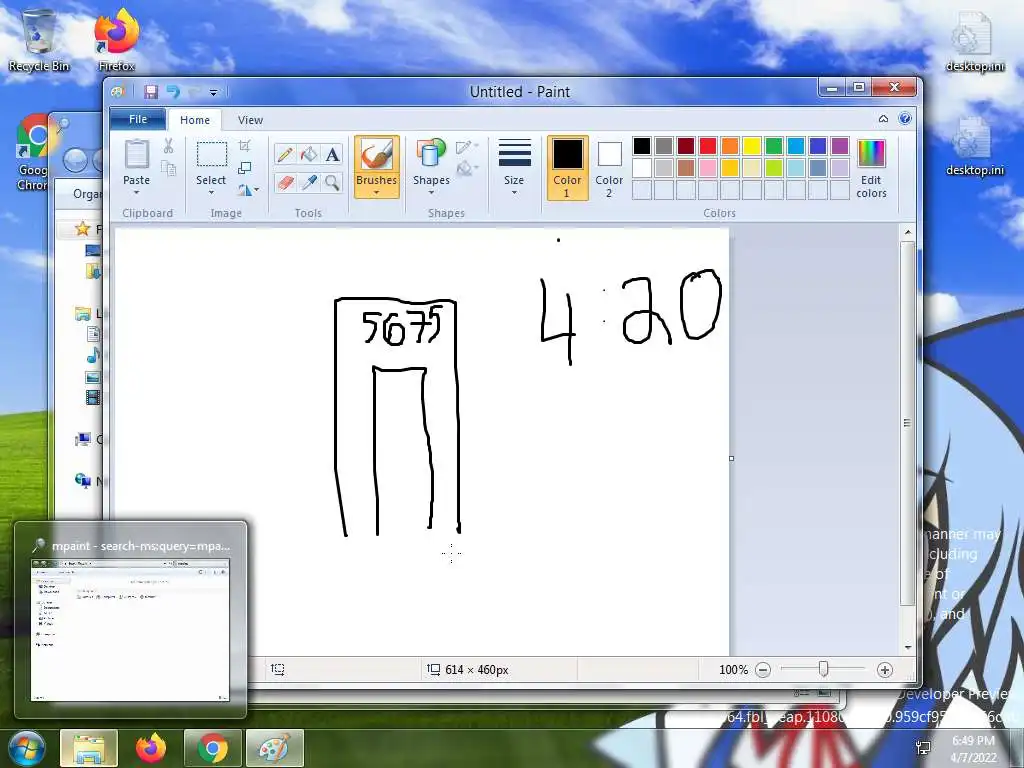The width and height of the screenshot is (1024, 768).
Task: Click the Cut scissors icon
Action: click(168, 146)
